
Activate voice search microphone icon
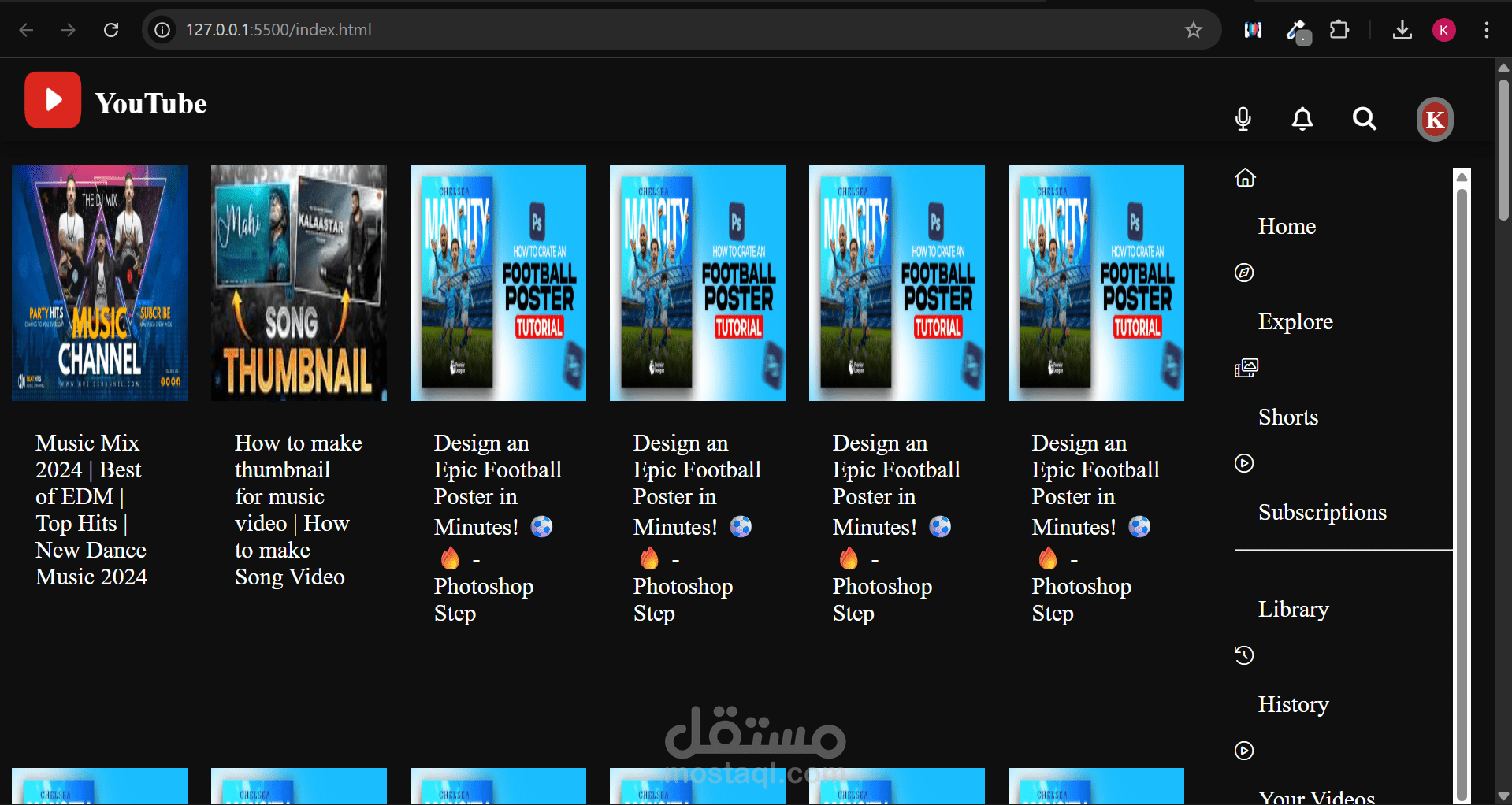coord(1243,119)
